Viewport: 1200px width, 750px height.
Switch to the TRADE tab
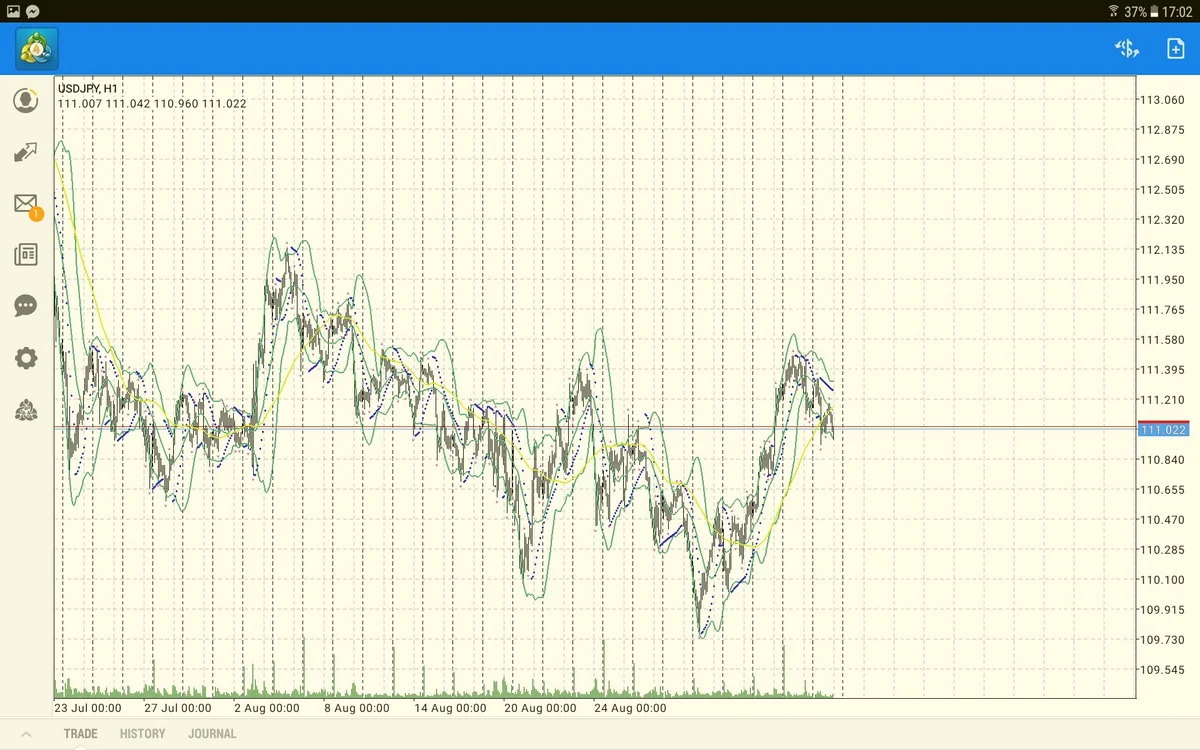click(81, 734)
